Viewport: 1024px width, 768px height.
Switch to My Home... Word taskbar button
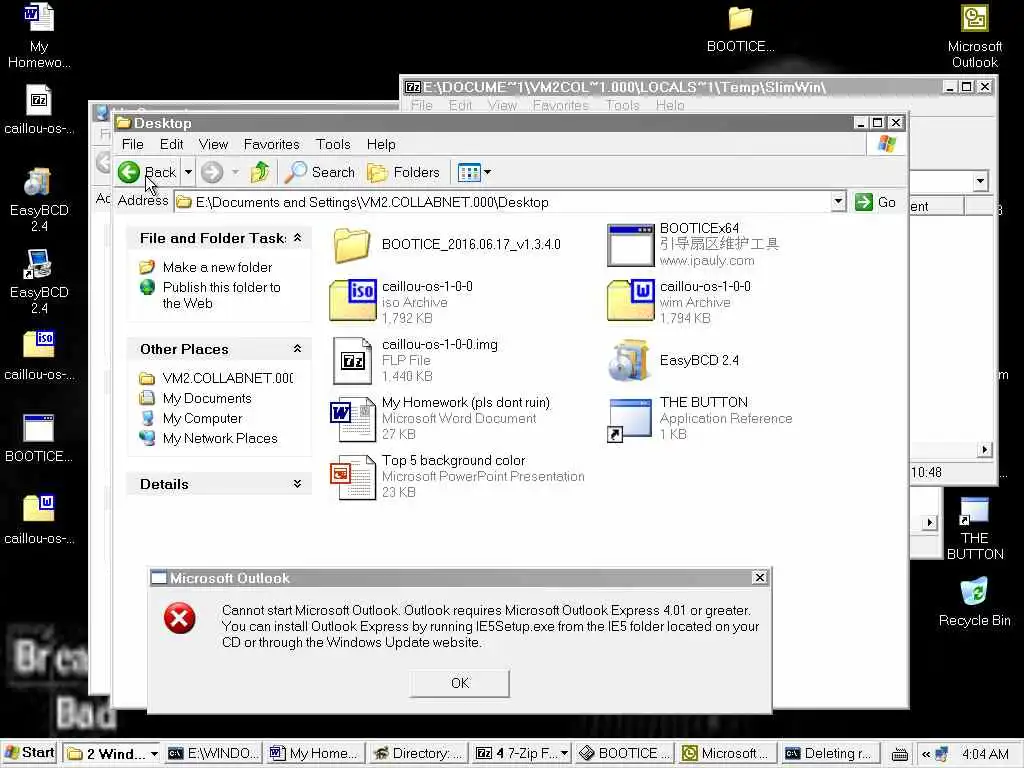tap(314, 754)
